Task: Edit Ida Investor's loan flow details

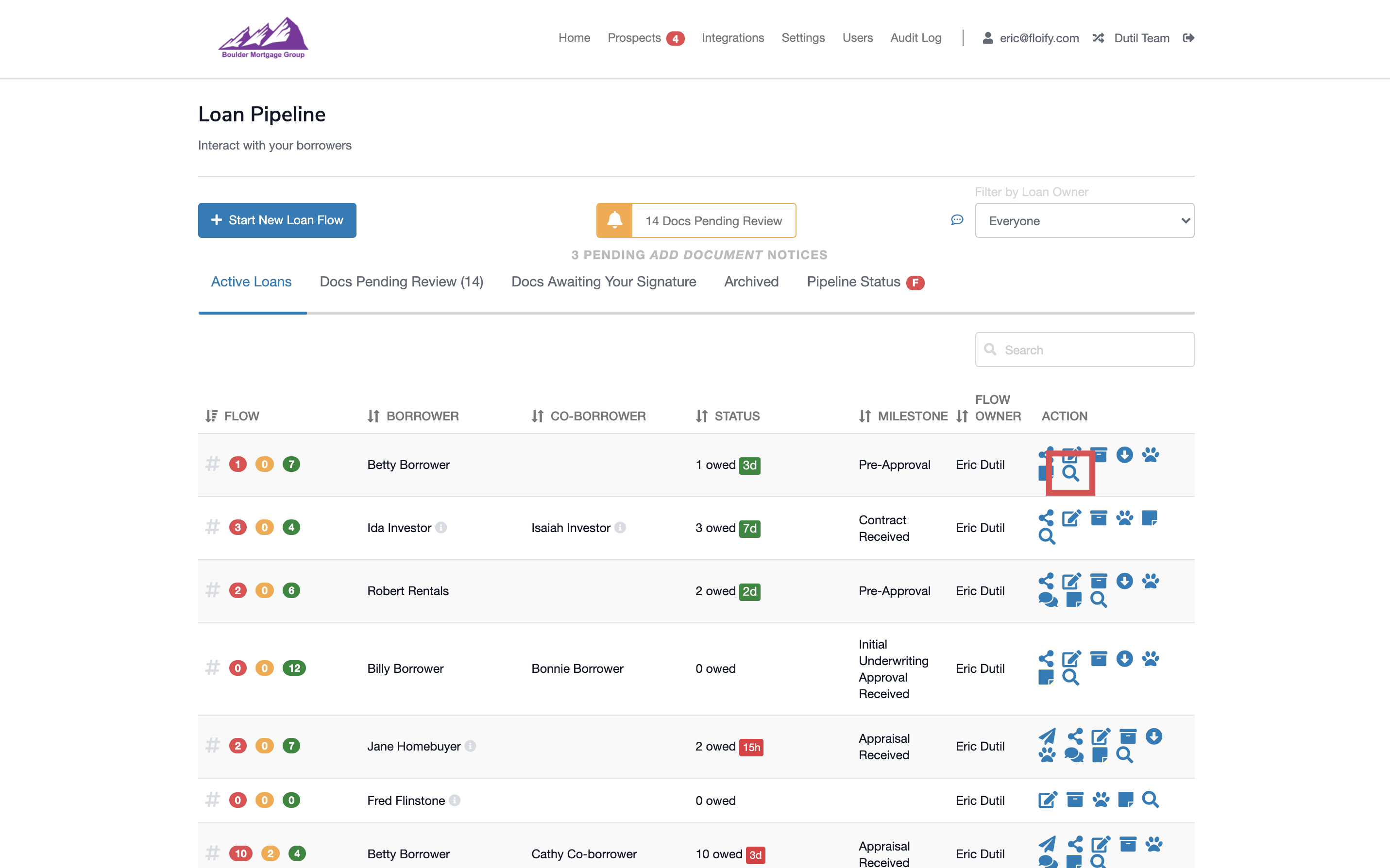Action: (1071, 518)
